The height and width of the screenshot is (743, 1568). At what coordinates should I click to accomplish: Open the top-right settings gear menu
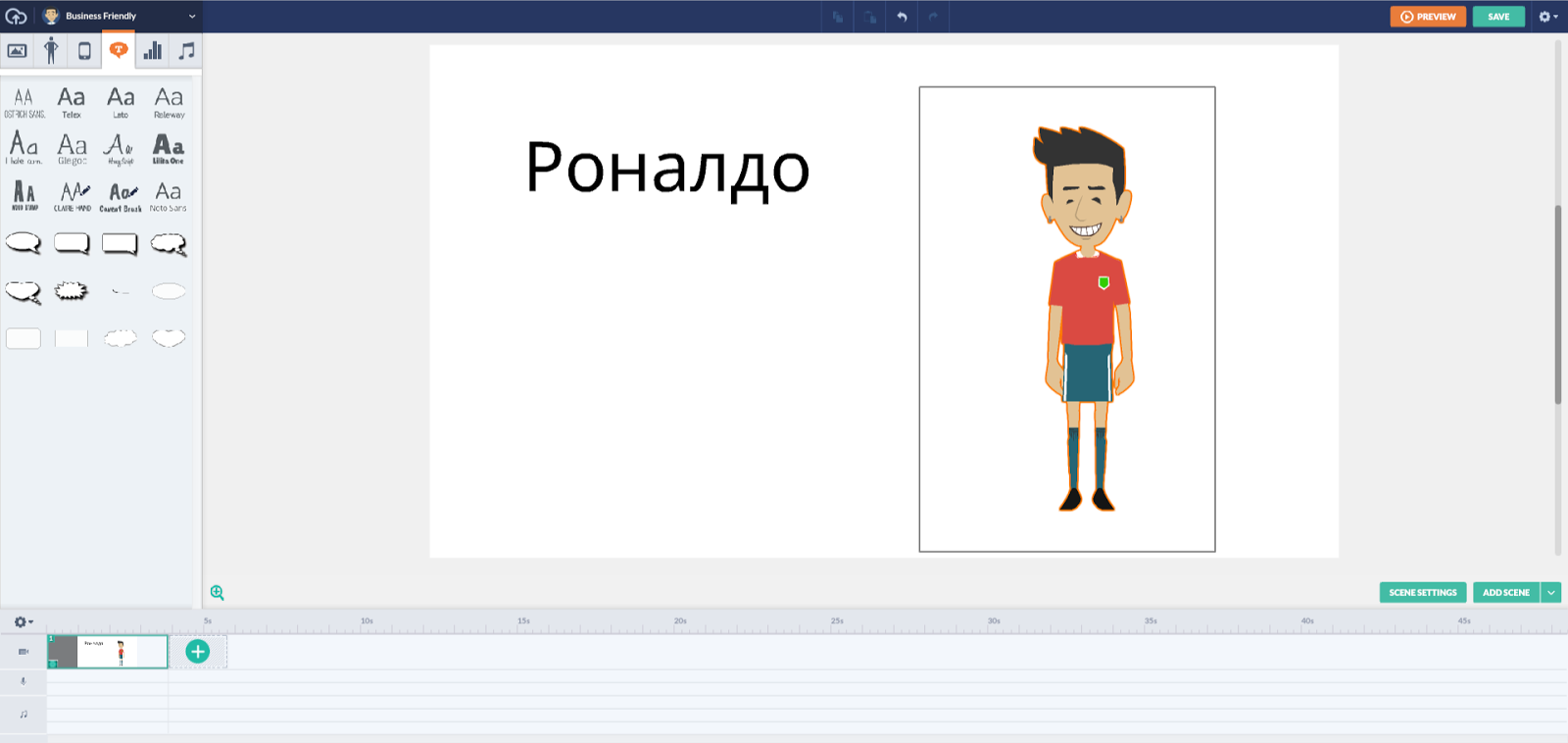[x=1547, y=17]
